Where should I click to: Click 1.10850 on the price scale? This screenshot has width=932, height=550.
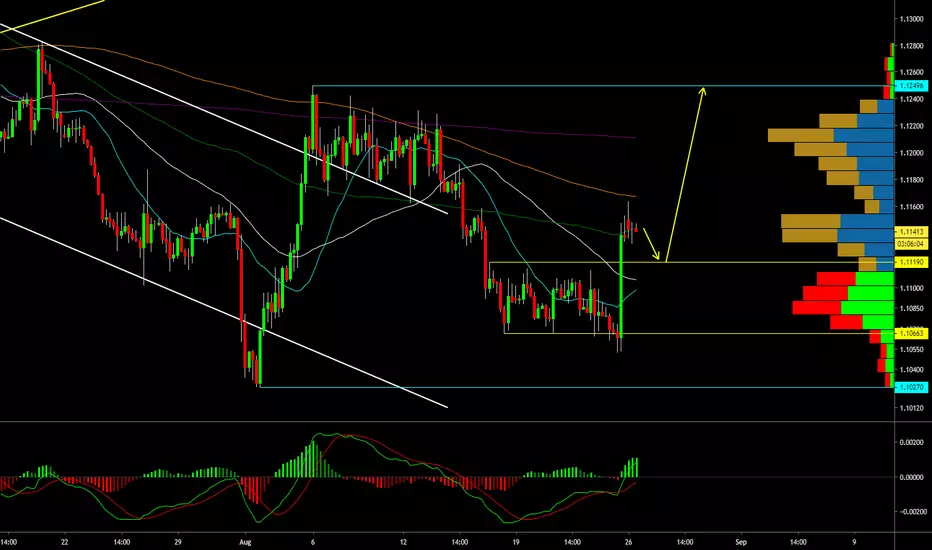[x=912, y=308]
